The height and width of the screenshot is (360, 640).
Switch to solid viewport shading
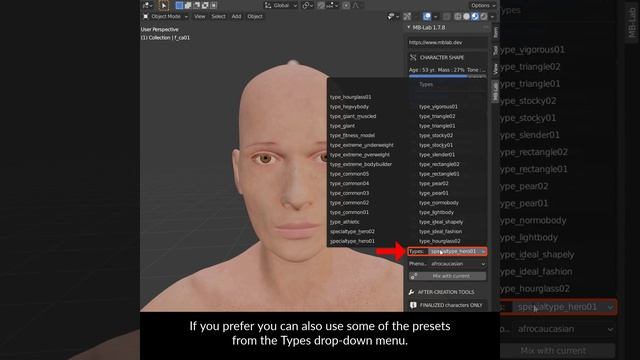click(467, 16)
